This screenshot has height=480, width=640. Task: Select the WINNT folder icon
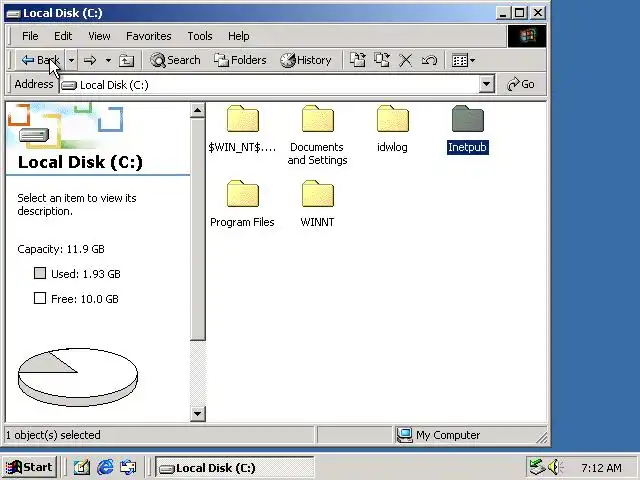click(x=318, y=193)
